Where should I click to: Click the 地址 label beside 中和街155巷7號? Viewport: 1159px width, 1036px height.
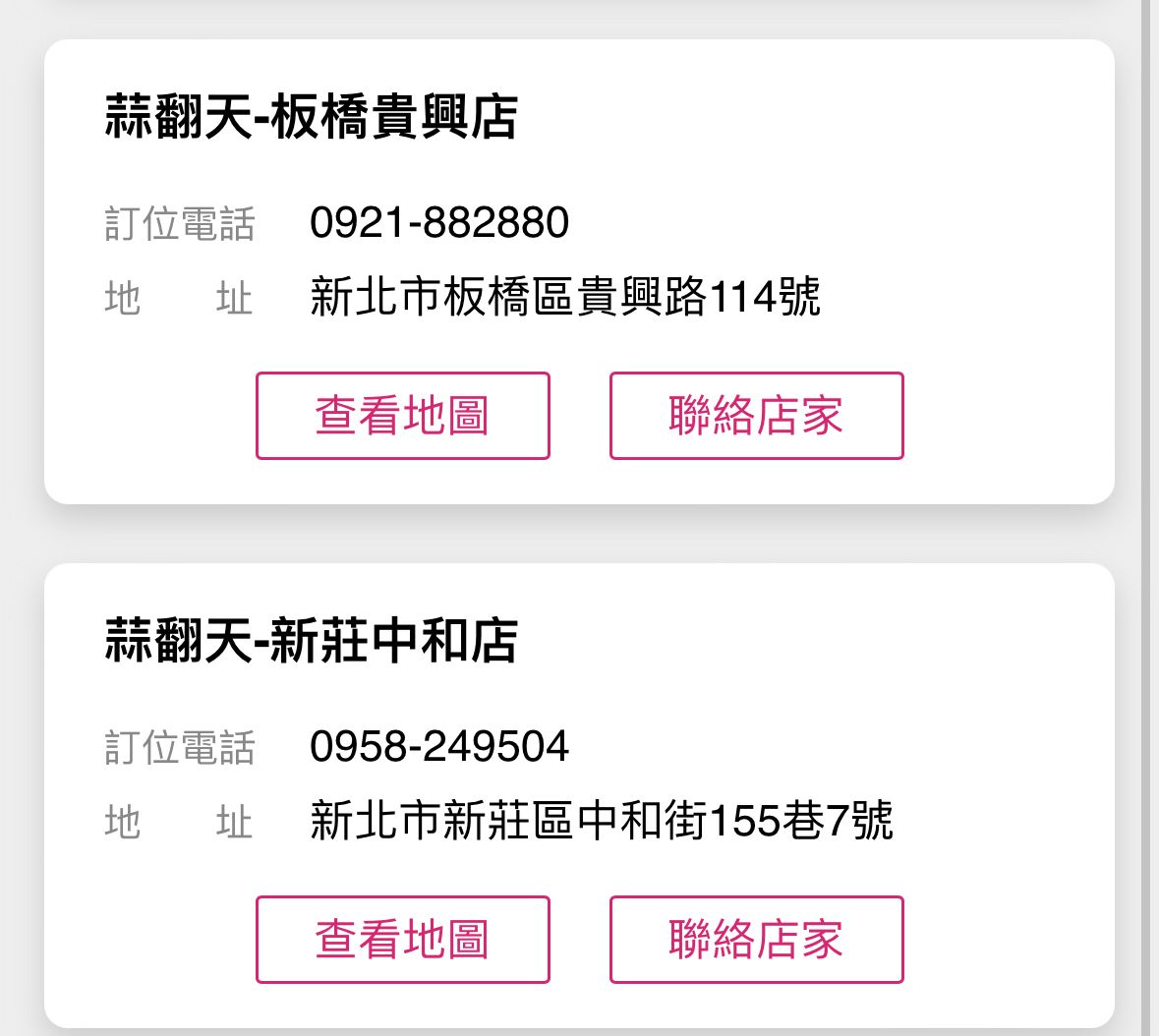(179, 822)
